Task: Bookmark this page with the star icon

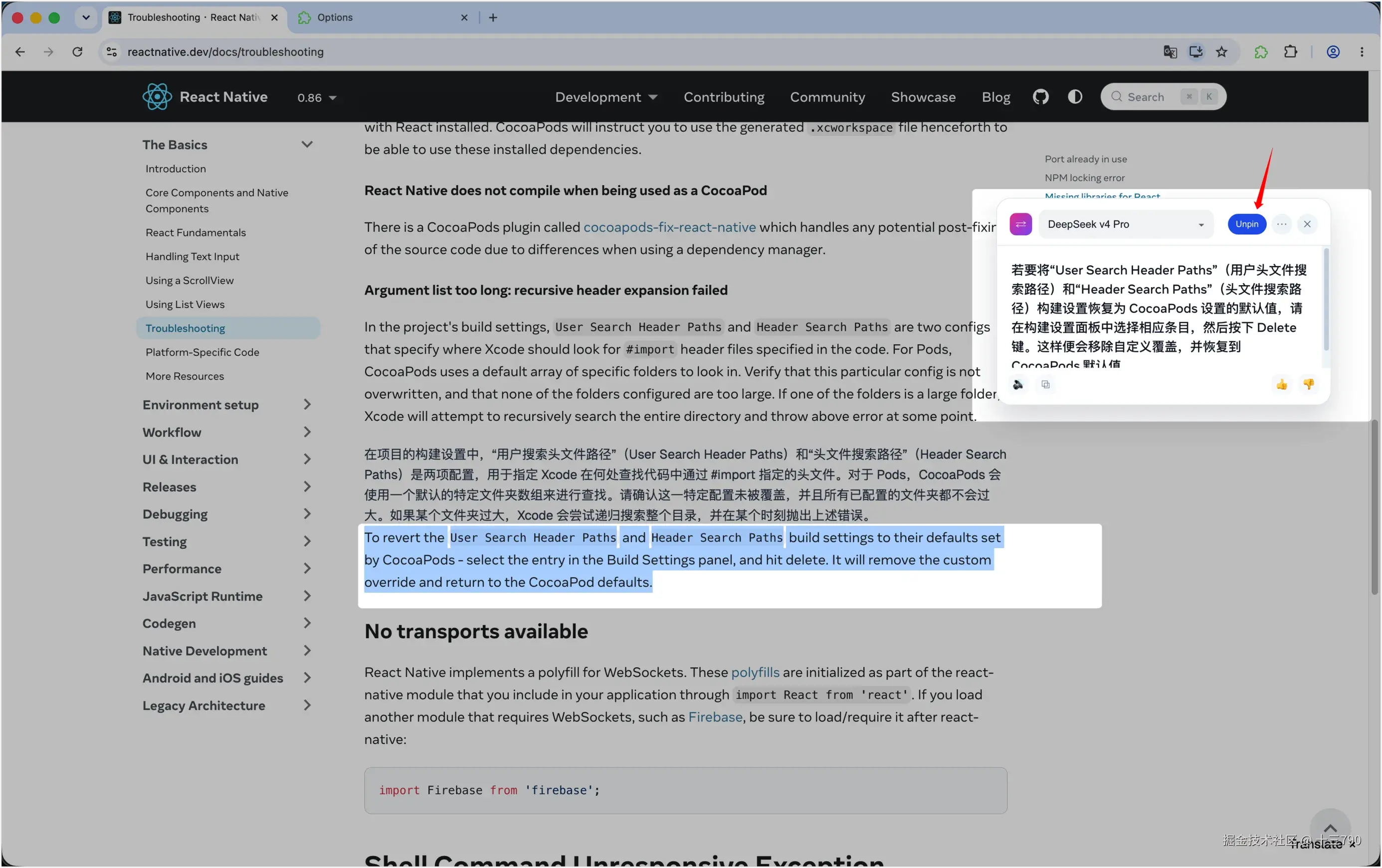Action: (1221, 52)
